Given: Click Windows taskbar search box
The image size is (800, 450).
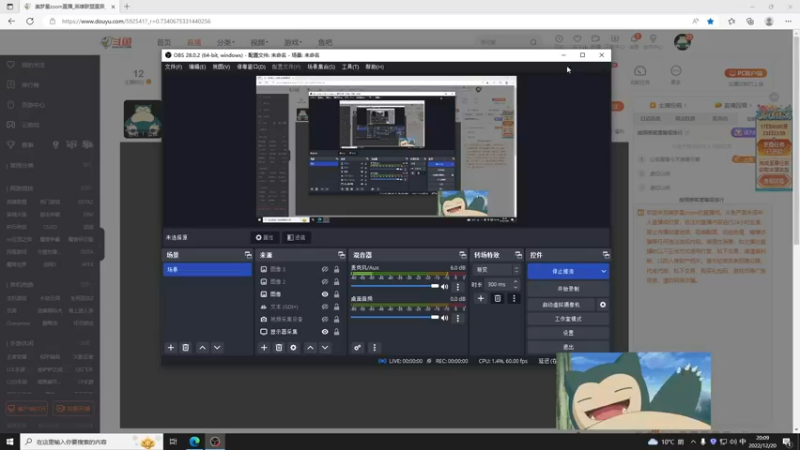Looking at the screenshot, I should 92,441.
